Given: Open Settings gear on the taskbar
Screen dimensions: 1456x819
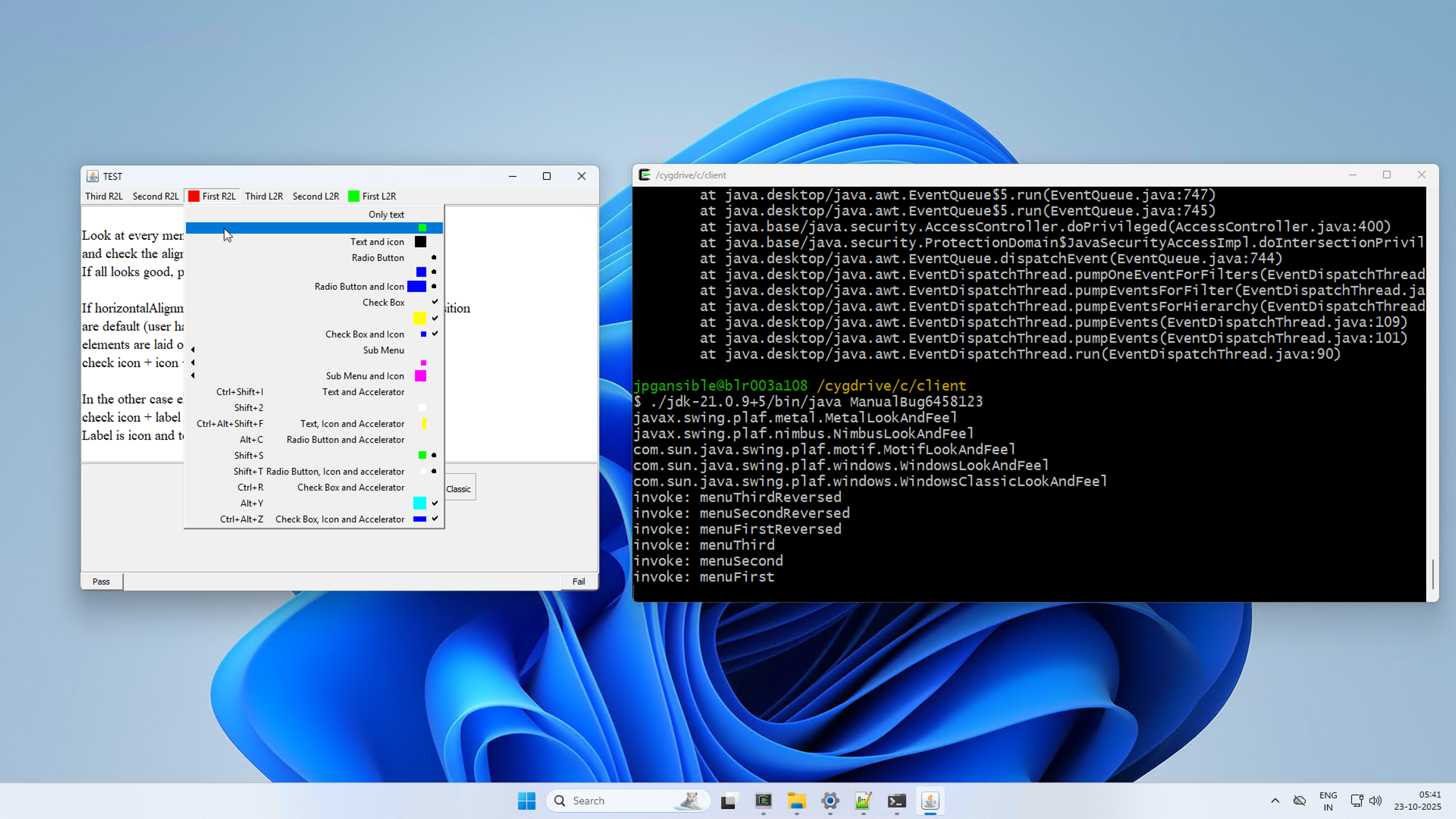Looking at the screenshot, I should click(x=830, y=800).
